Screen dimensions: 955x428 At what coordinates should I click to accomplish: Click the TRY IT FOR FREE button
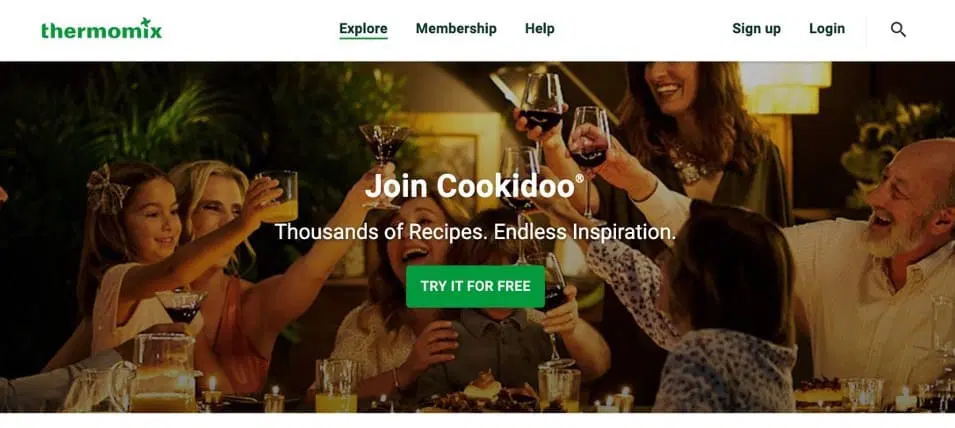pos(475,286)
